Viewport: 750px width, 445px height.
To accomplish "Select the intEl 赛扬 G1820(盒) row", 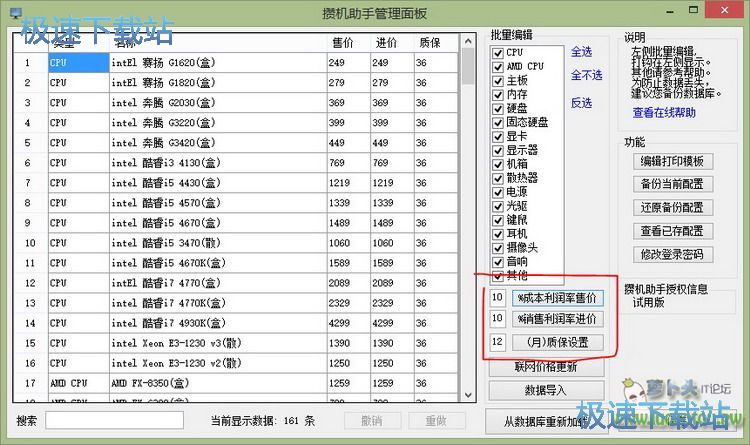I will pyautogui.click(x=236, y=83).
